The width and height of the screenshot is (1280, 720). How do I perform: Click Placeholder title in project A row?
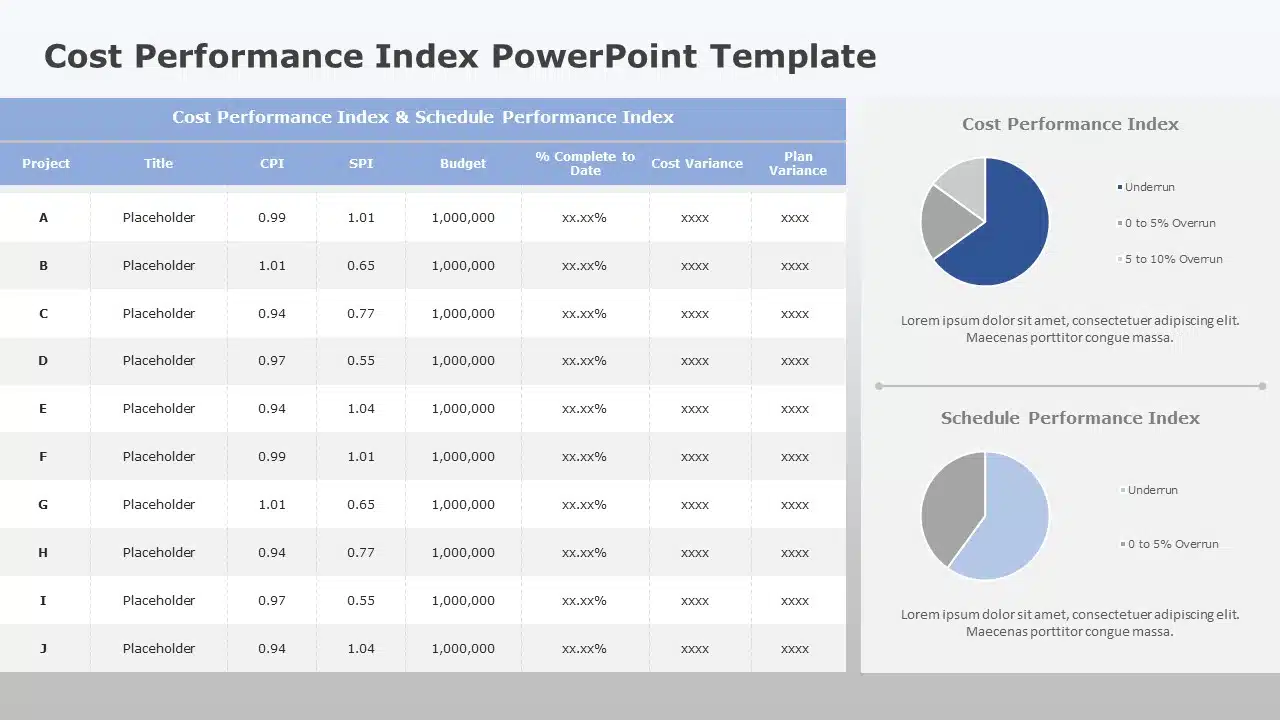point(159,217)
